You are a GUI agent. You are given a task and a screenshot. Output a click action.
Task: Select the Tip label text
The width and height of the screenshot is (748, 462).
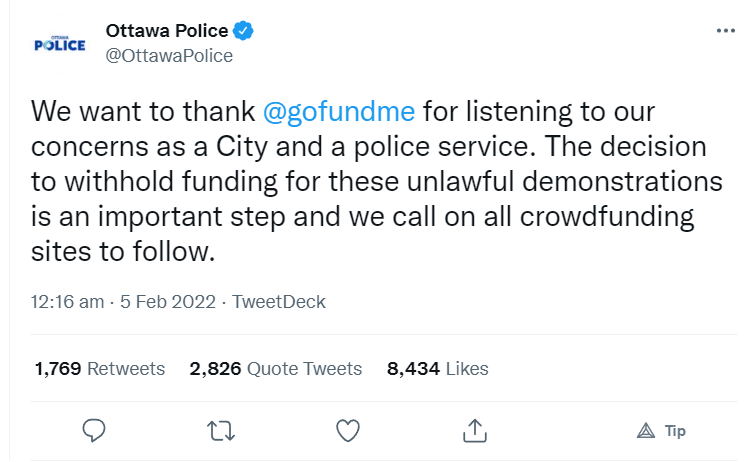click(x=675, y=431)
